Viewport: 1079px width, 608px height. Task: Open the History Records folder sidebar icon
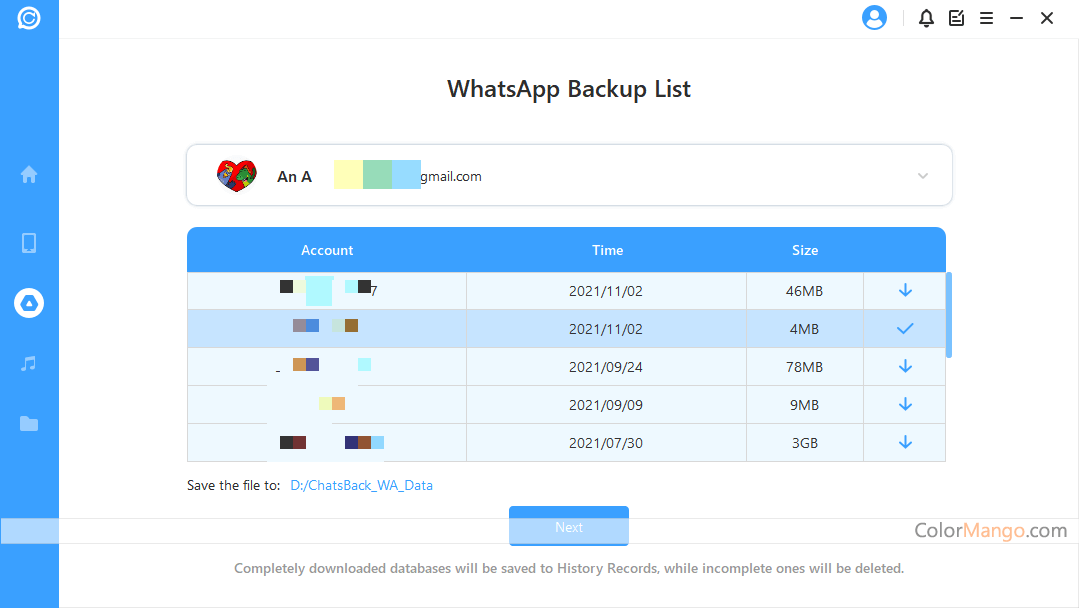29,424
